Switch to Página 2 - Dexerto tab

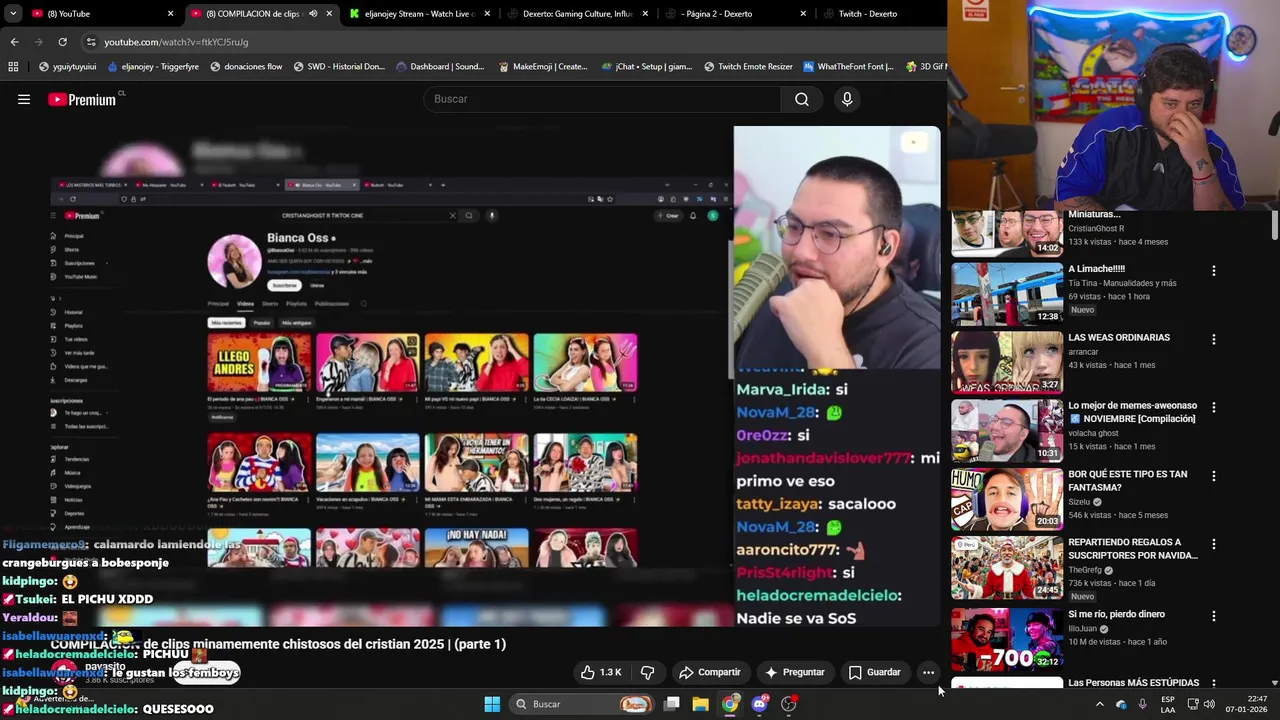coord(735,14)
